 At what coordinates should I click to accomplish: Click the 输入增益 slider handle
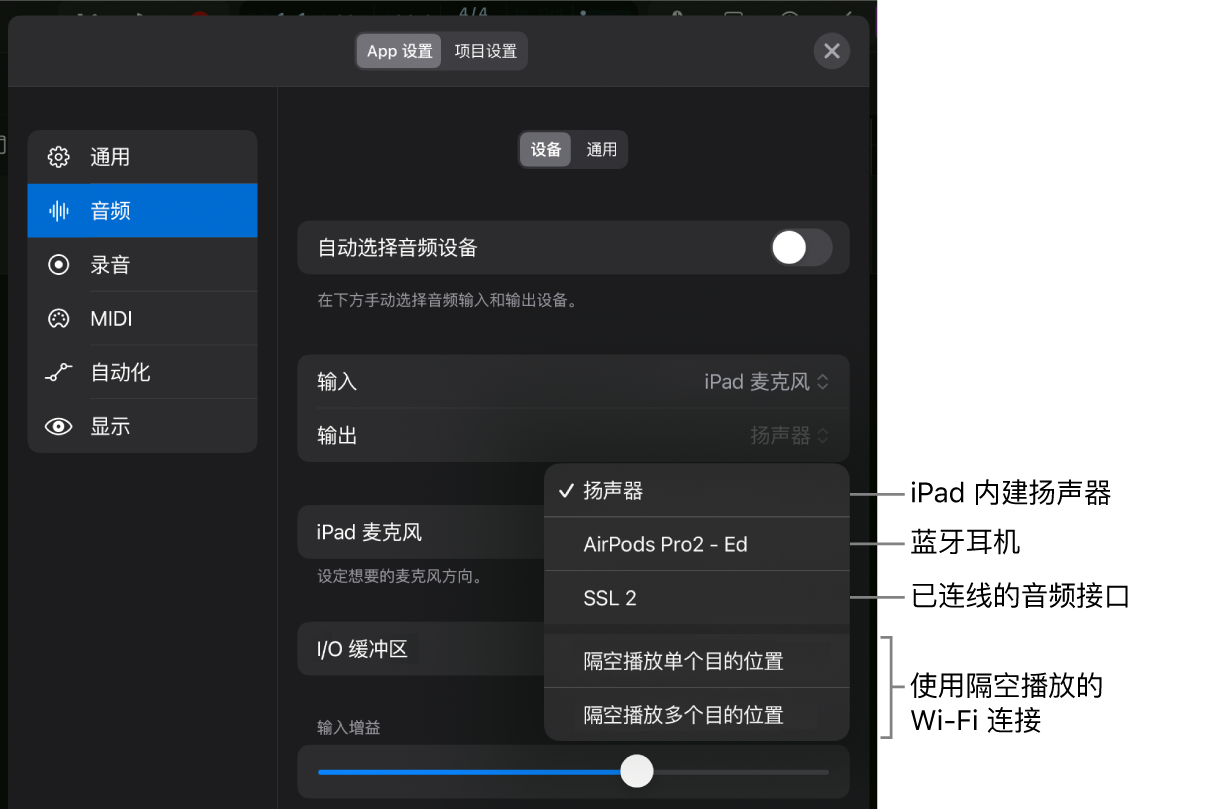coord(636,771)
